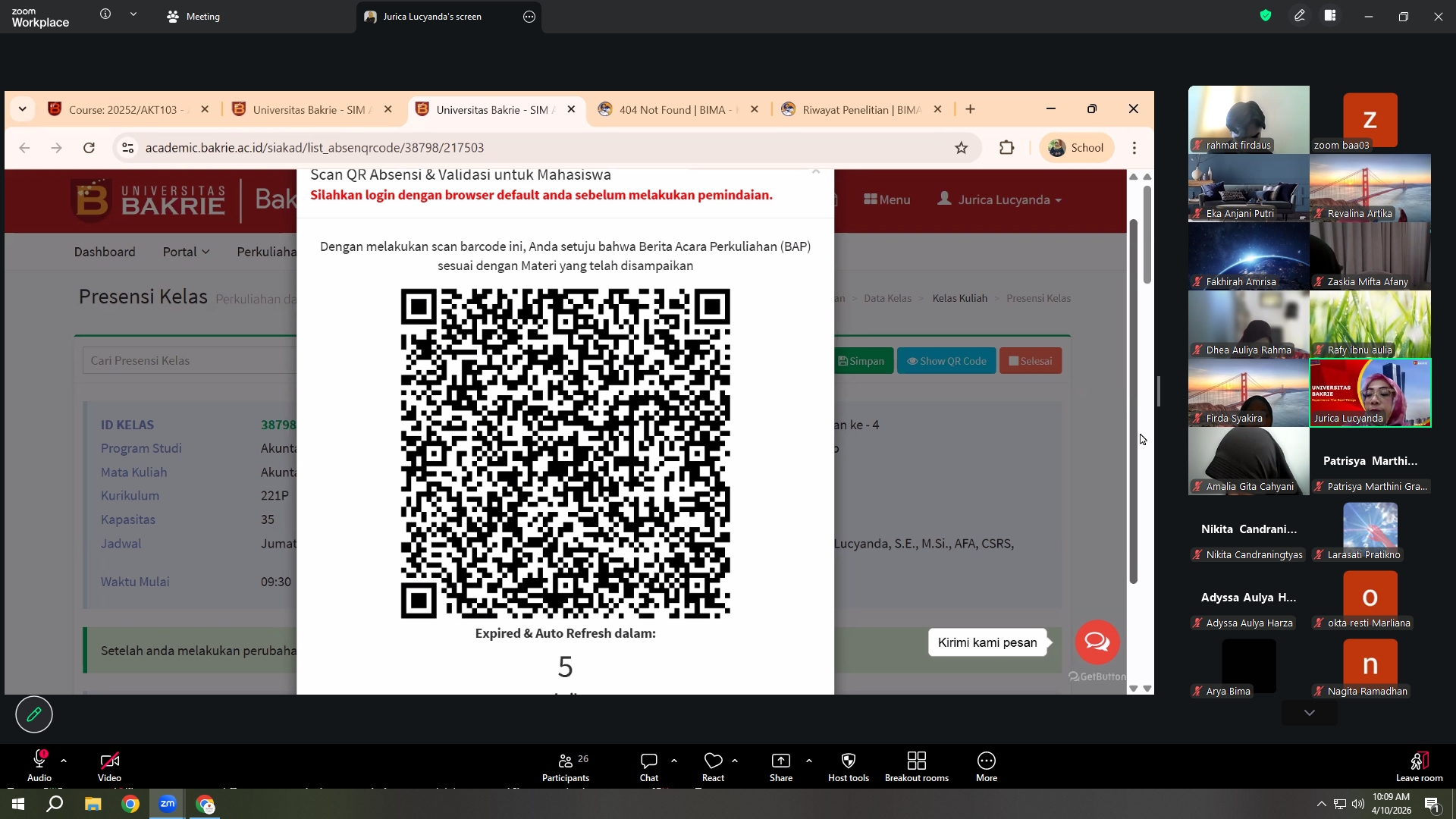Show more participants with down chevron
This screenshot has height=819, width=1456.
[1310, 713]
